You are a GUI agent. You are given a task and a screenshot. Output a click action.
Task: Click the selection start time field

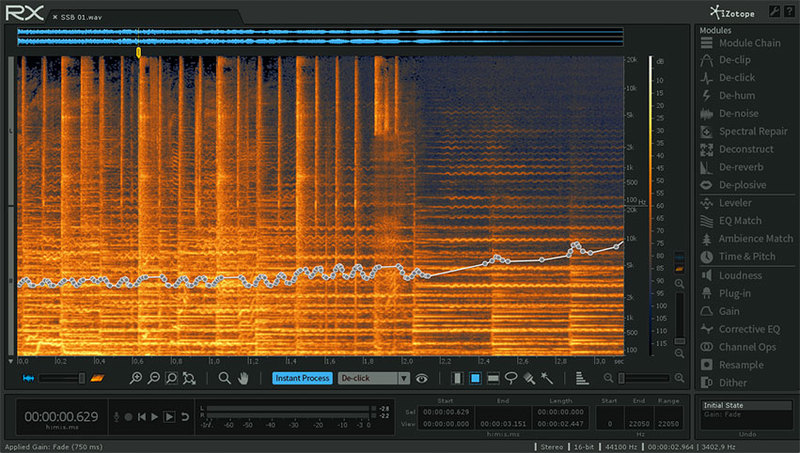[x=446, y=412]
